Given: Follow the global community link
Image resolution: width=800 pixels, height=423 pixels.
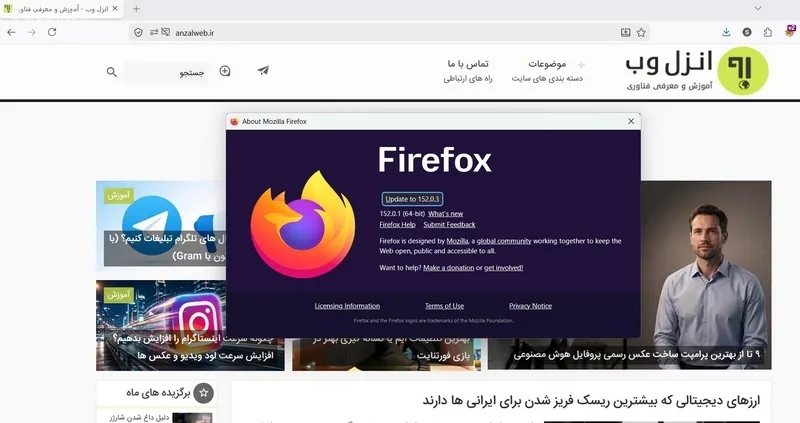Looking at the screenshot, I should pos(504,241).
